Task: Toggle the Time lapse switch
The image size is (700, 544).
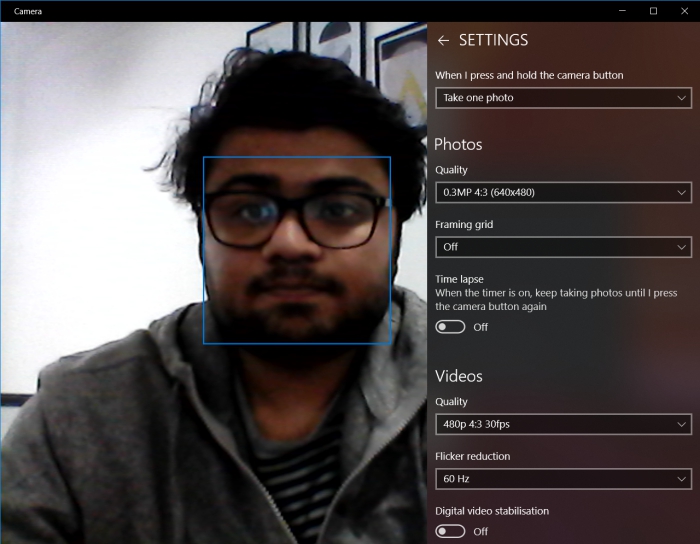Action: (x=450, y=327)
